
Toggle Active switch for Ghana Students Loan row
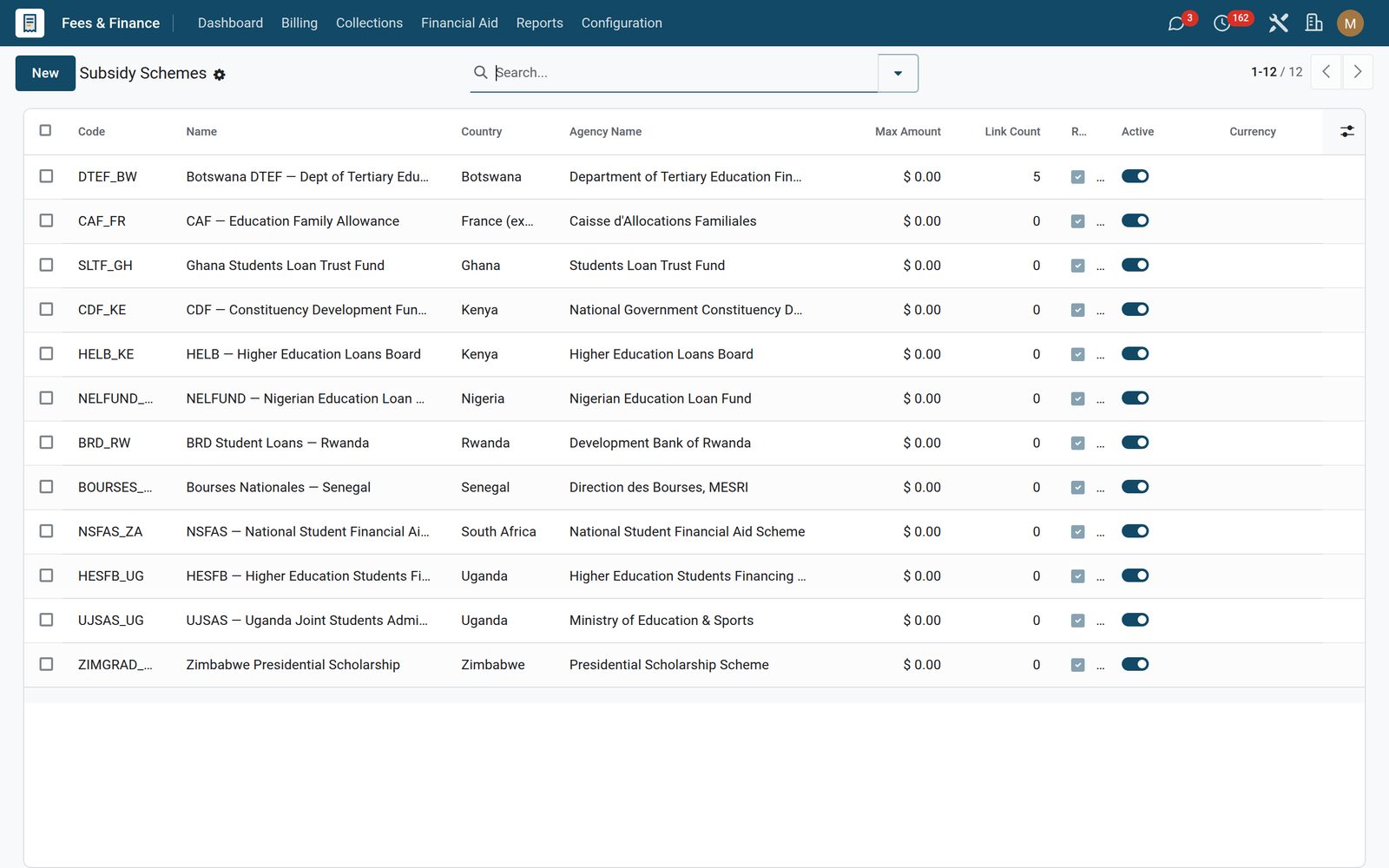(1135, 265)
